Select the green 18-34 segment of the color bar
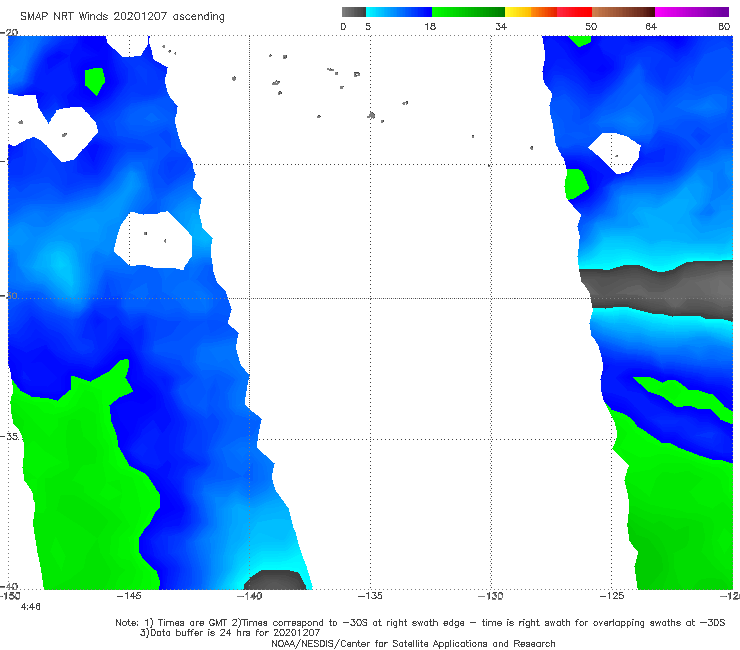 tap(468, 12)
